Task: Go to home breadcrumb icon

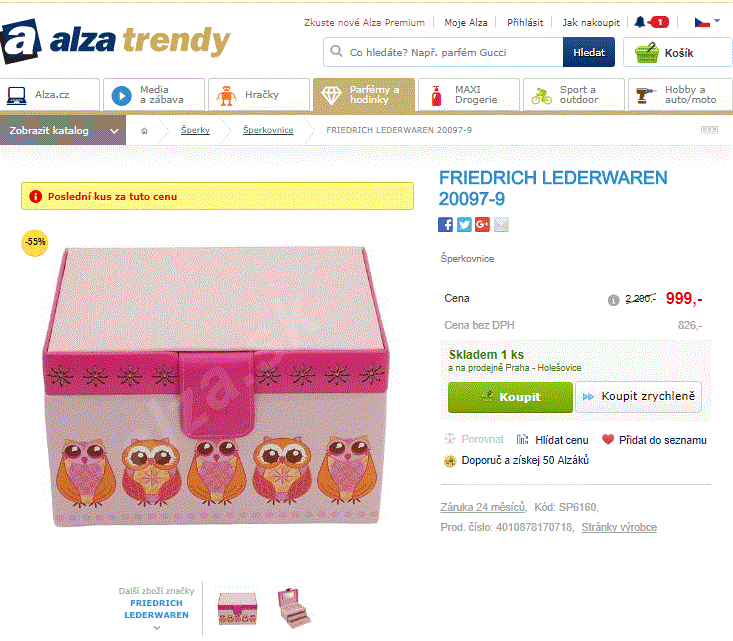Action: (x=144, y=131)
